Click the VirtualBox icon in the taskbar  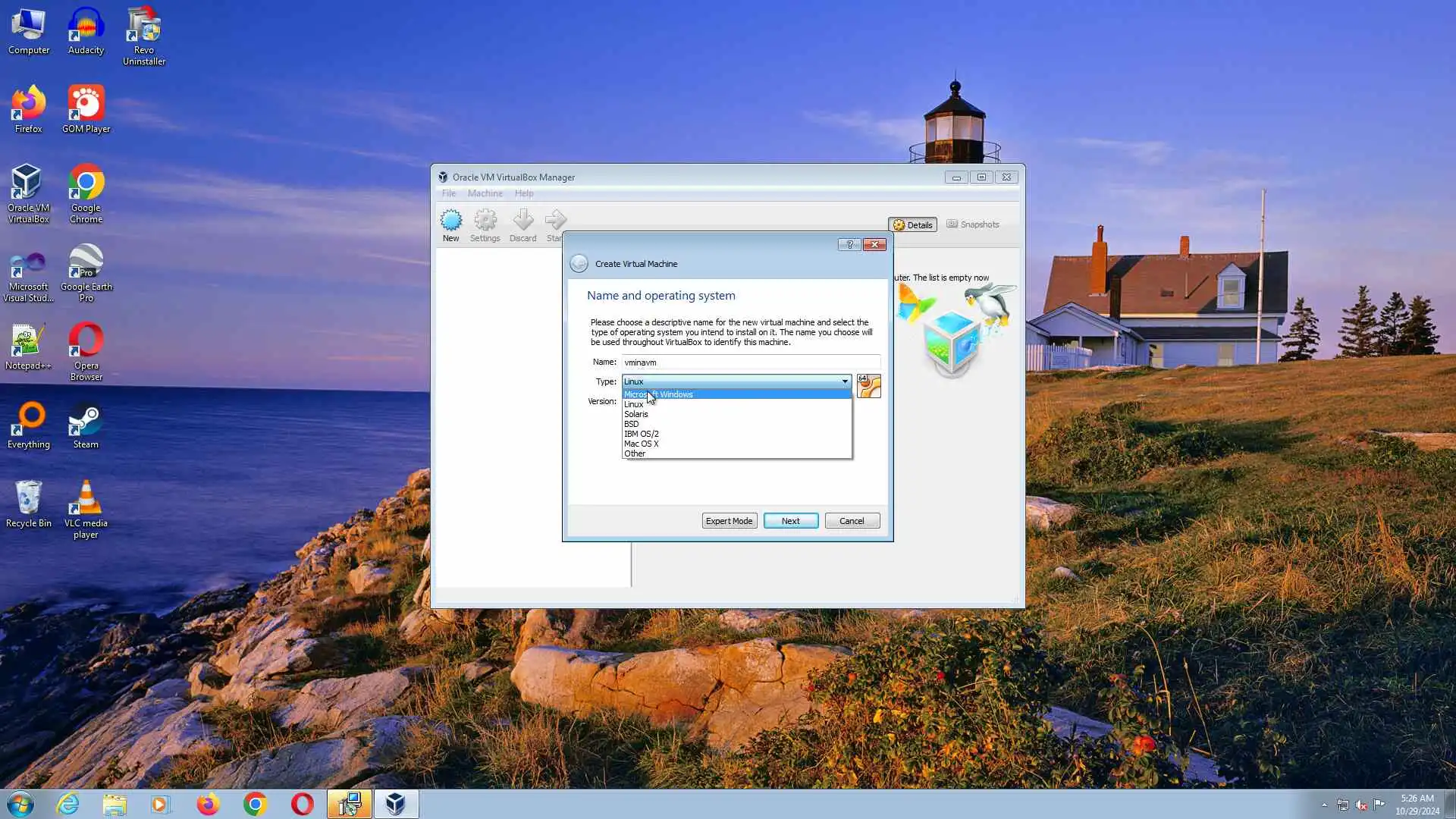point(395,804)
